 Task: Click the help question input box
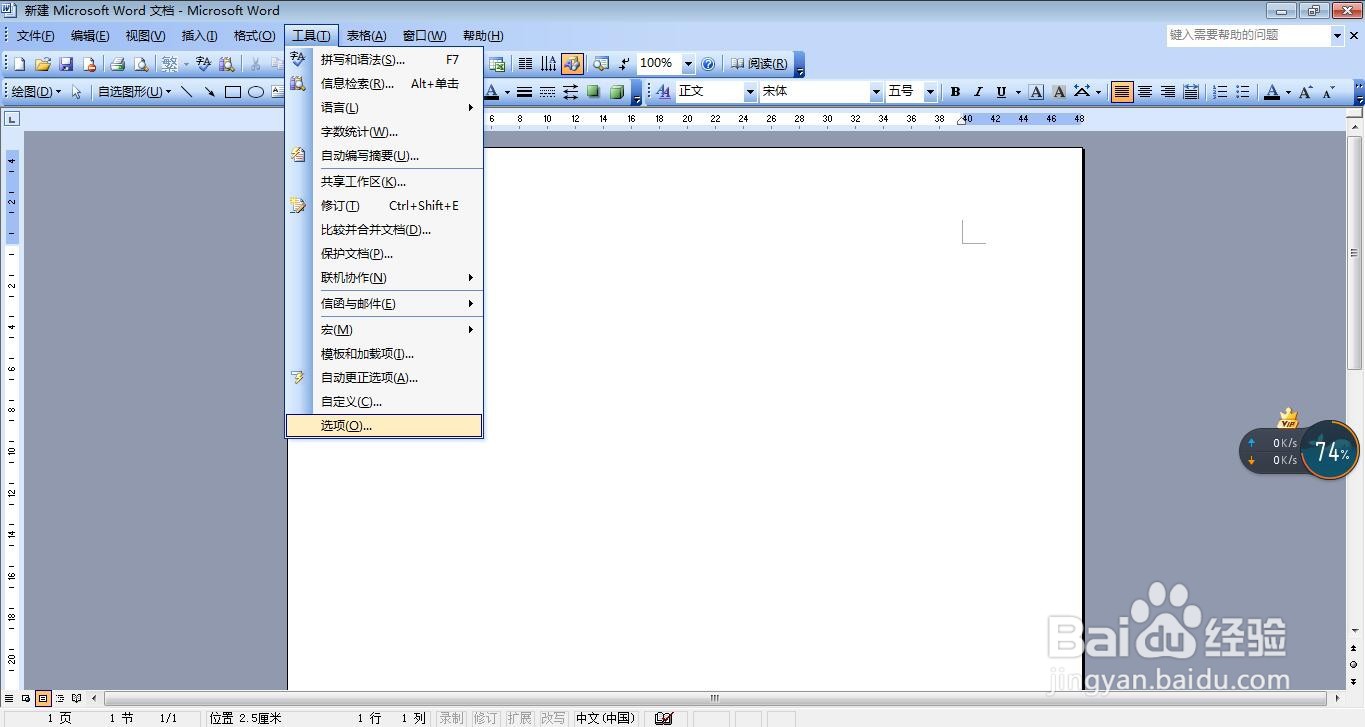[x=1248, y=35]
